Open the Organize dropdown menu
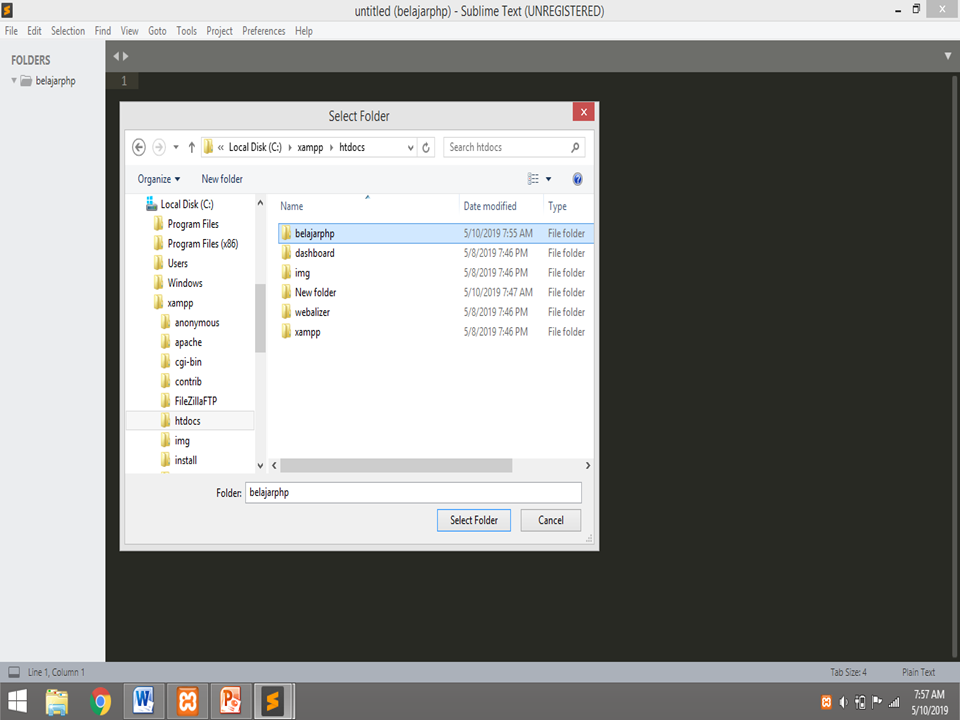Image resolution: width=960 pixels, height=720 pixels. coord(158,179)
